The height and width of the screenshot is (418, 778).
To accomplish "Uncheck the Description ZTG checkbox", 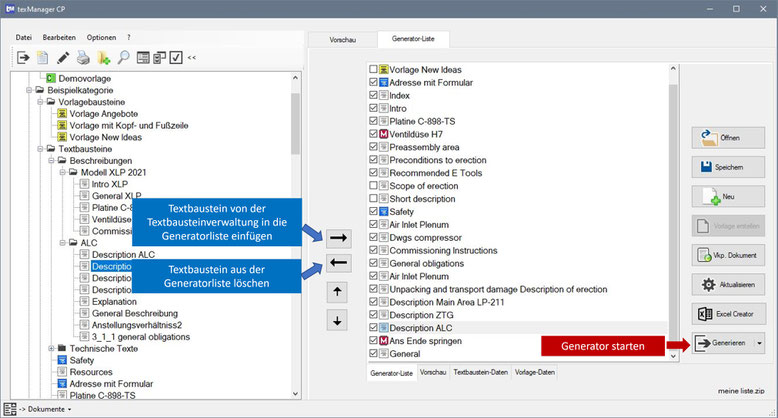I will (x=373, y=314).
